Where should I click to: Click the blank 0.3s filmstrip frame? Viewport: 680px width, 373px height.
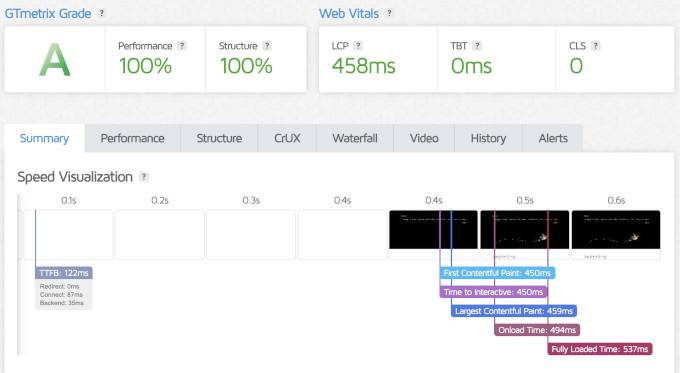click(x=251, y=235)
